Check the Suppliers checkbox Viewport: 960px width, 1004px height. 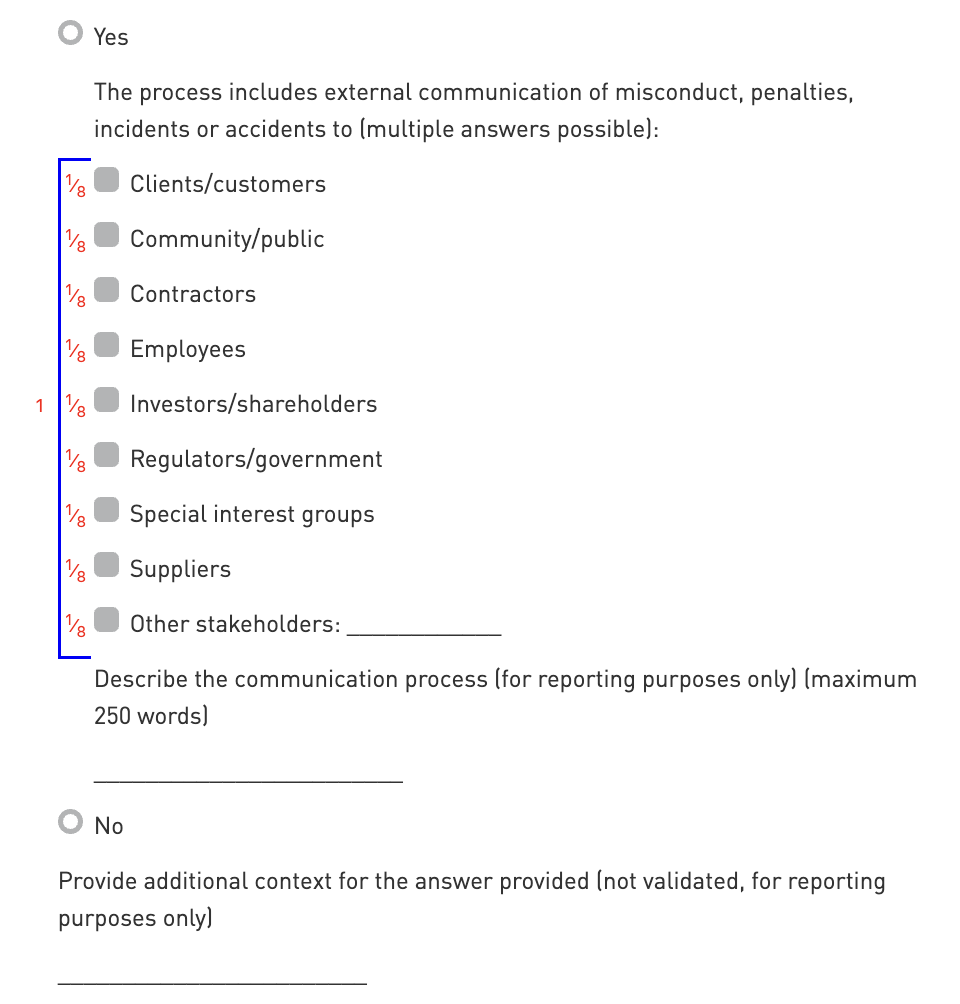[x=107, y=566]
